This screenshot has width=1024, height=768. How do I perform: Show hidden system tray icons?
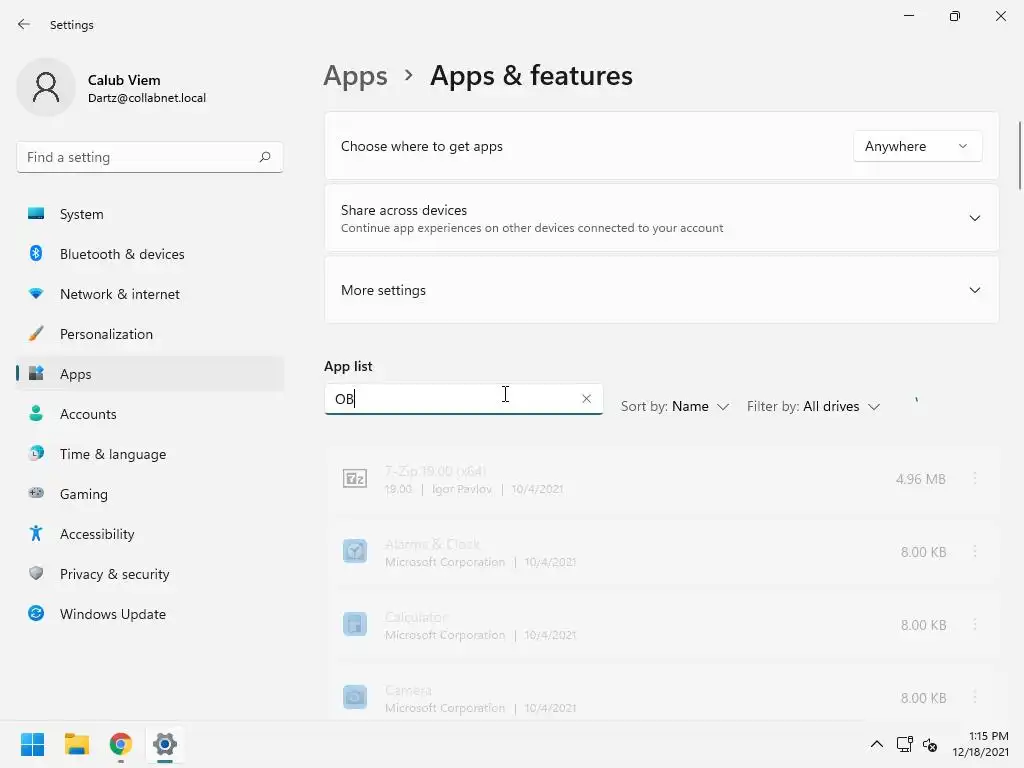point(876,744)
